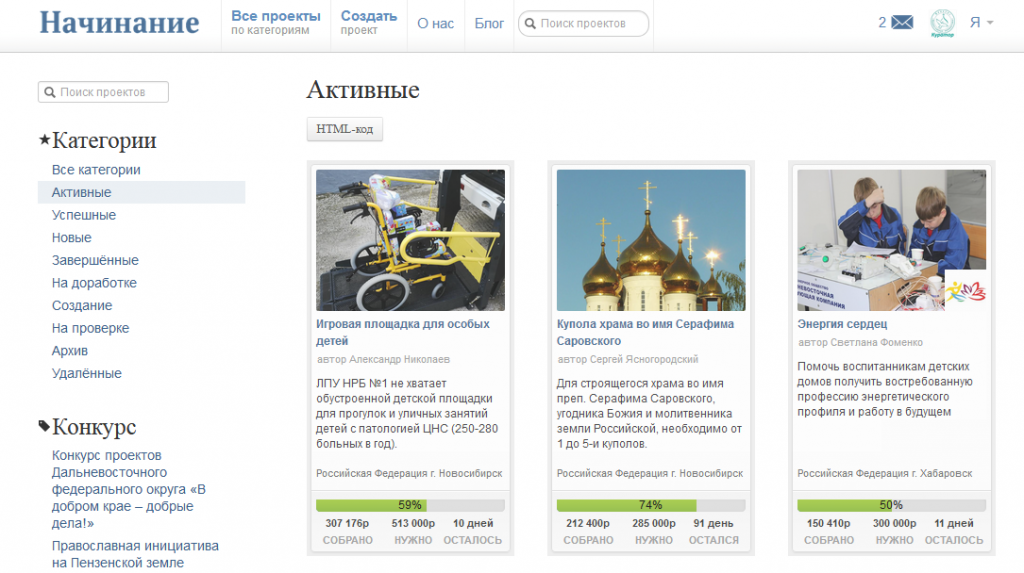The image size is (1024, 573).
Task: Expand the 'Я' user dropdown menu
Action: (x=981, y=22)
